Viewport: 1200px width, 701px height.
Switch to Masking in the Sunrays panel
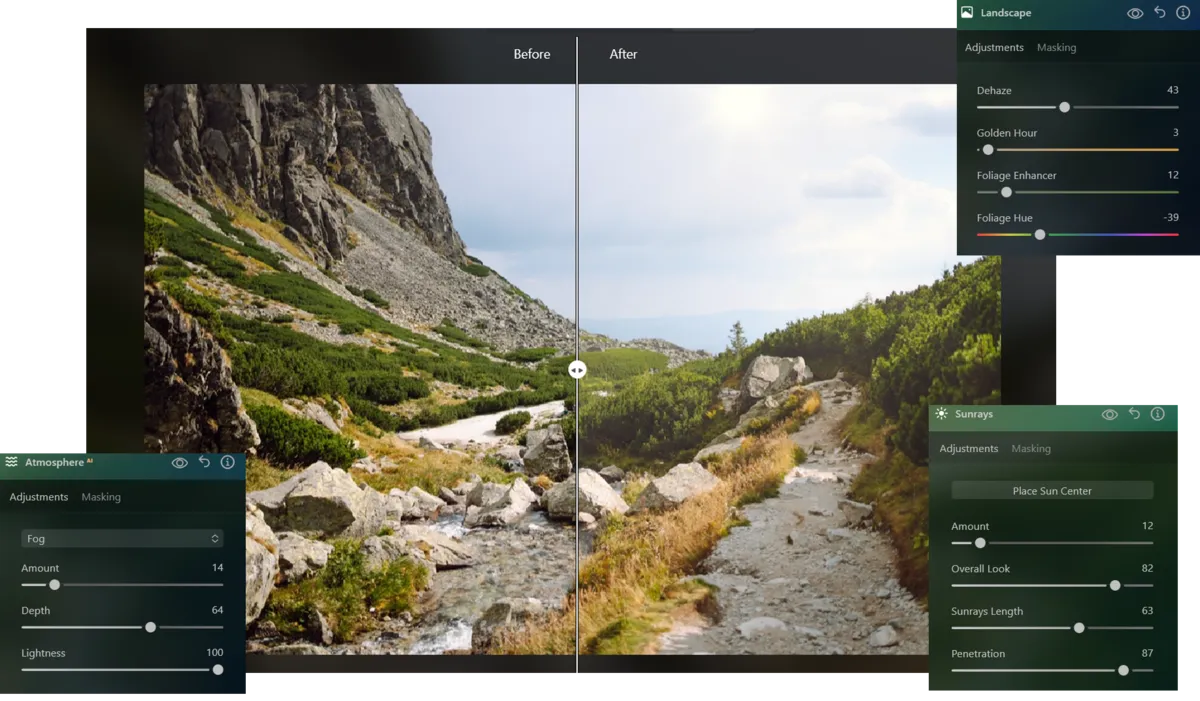[x=1031, y=448]
